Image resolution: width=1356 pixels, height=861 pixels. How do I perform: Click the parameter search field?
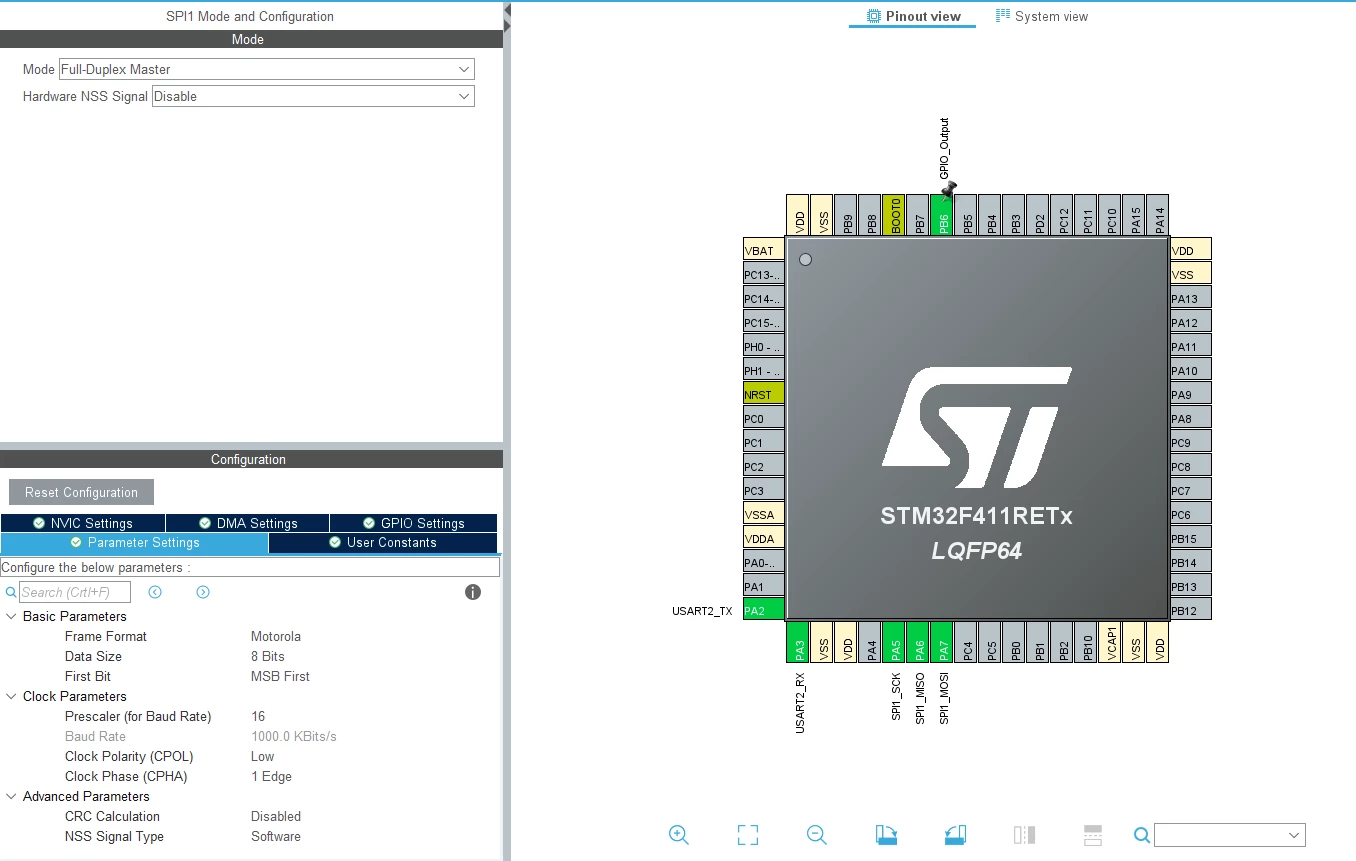[75, 592]
